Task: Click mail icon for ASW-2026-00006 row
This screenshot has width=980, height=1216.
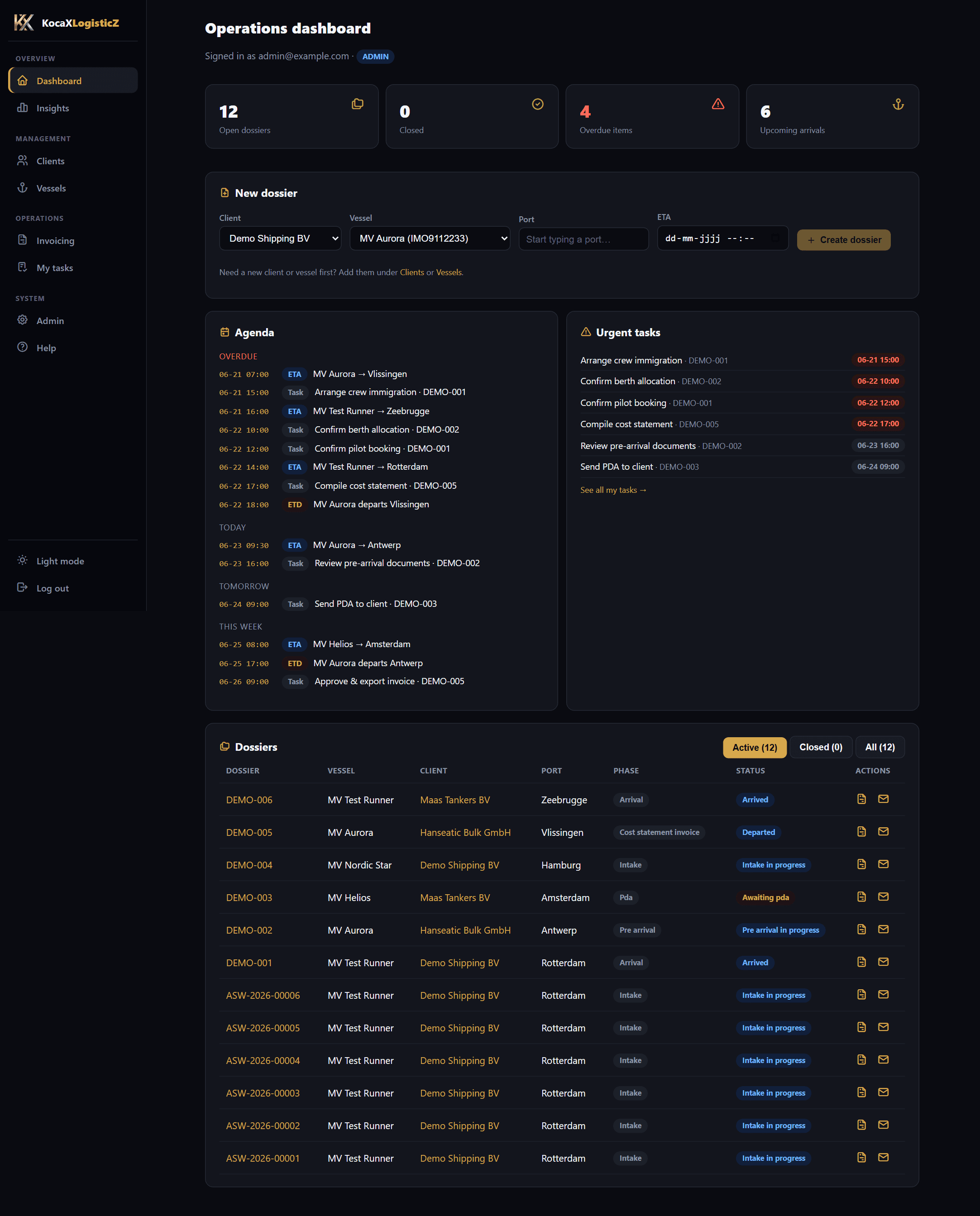Action: [x=884, y=995]
